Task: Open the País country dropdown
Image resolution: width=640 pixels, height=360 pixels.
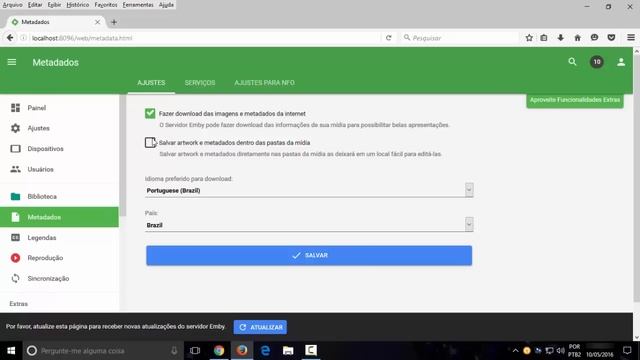Action: click(309, 224)
